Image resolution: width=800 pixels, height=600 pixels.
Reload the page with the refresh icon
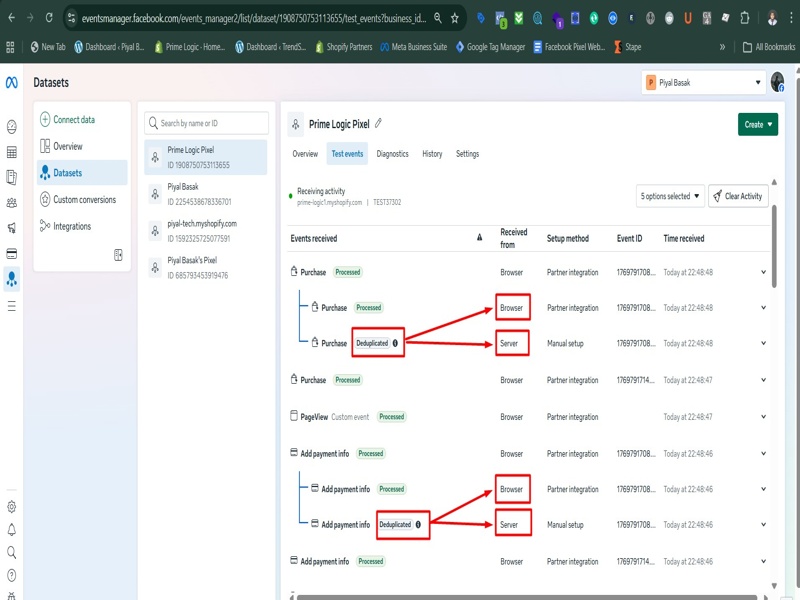[49, 18]
